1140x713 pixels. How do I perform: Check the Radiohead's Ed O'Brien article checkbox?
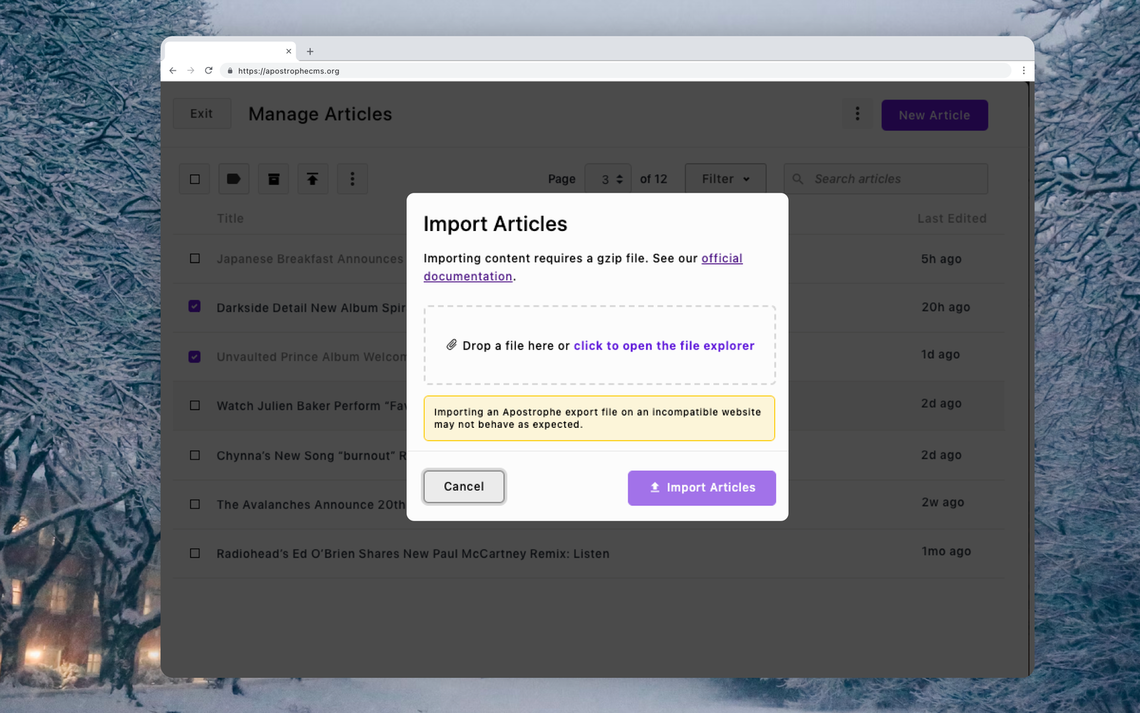pyautogui.click(x=195, y=553)
